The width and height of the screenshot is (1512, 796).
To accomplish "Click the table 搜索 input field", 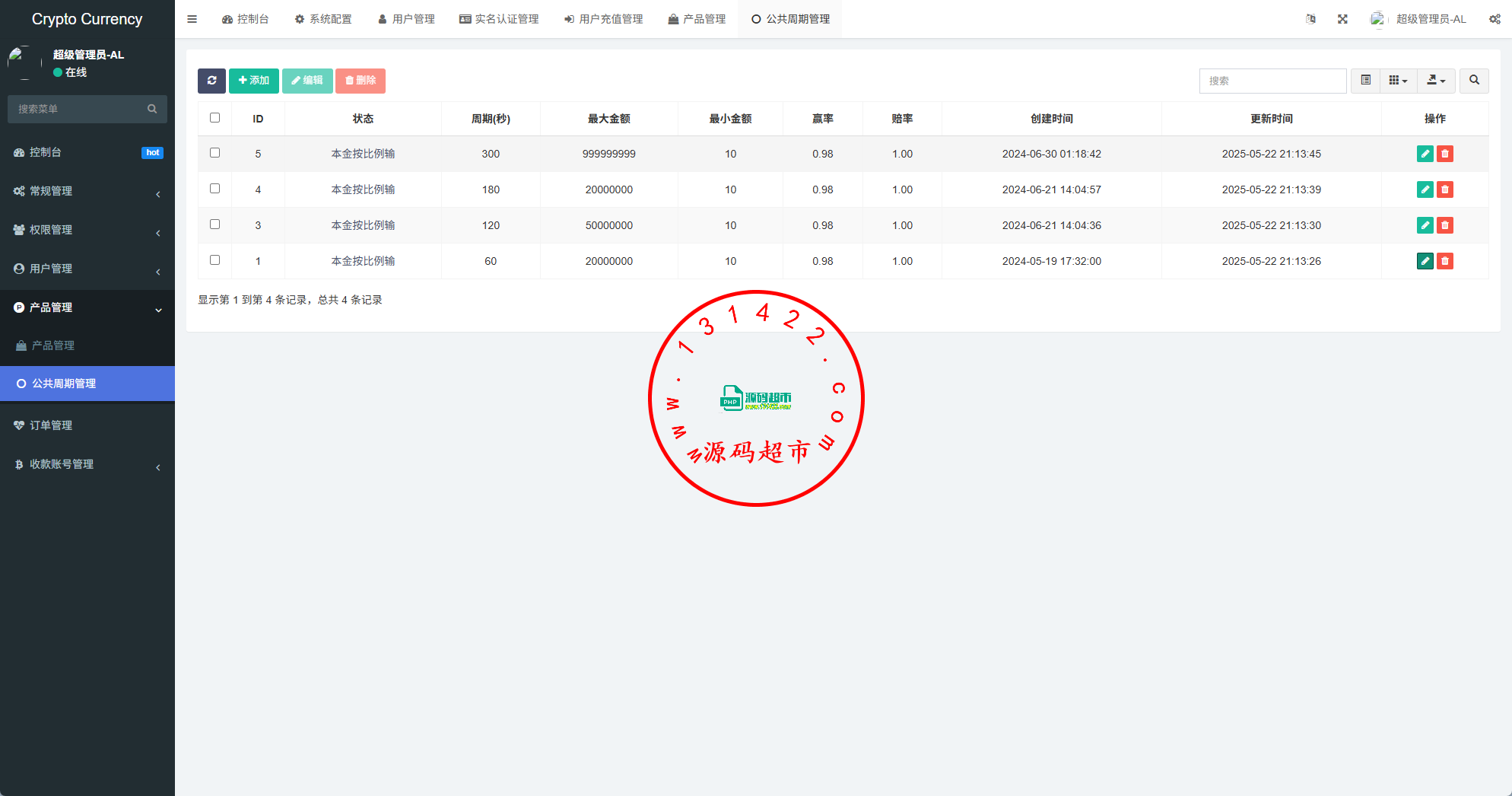I will [x=1272, y=81].
